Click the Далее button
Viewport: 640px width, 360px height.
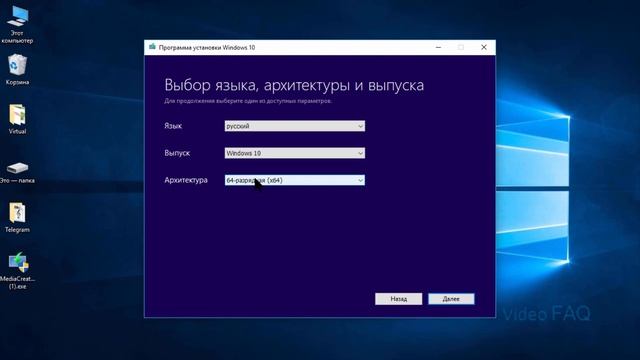click(451, 299)
